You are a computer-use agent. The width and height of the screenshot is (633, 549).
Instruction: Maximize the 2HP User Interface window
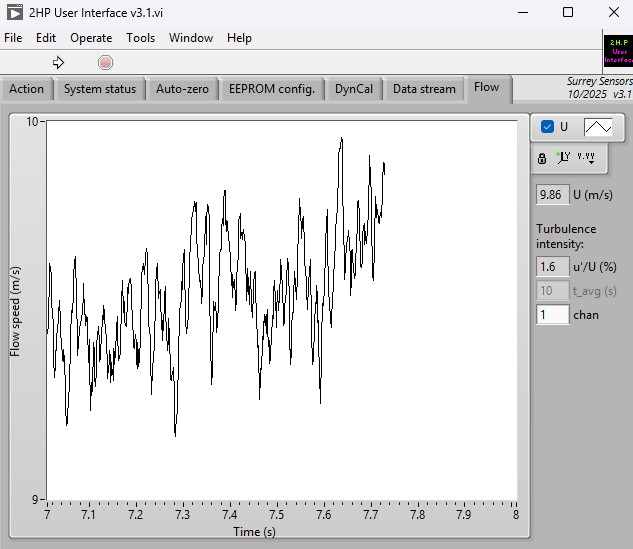pos(568,13)
